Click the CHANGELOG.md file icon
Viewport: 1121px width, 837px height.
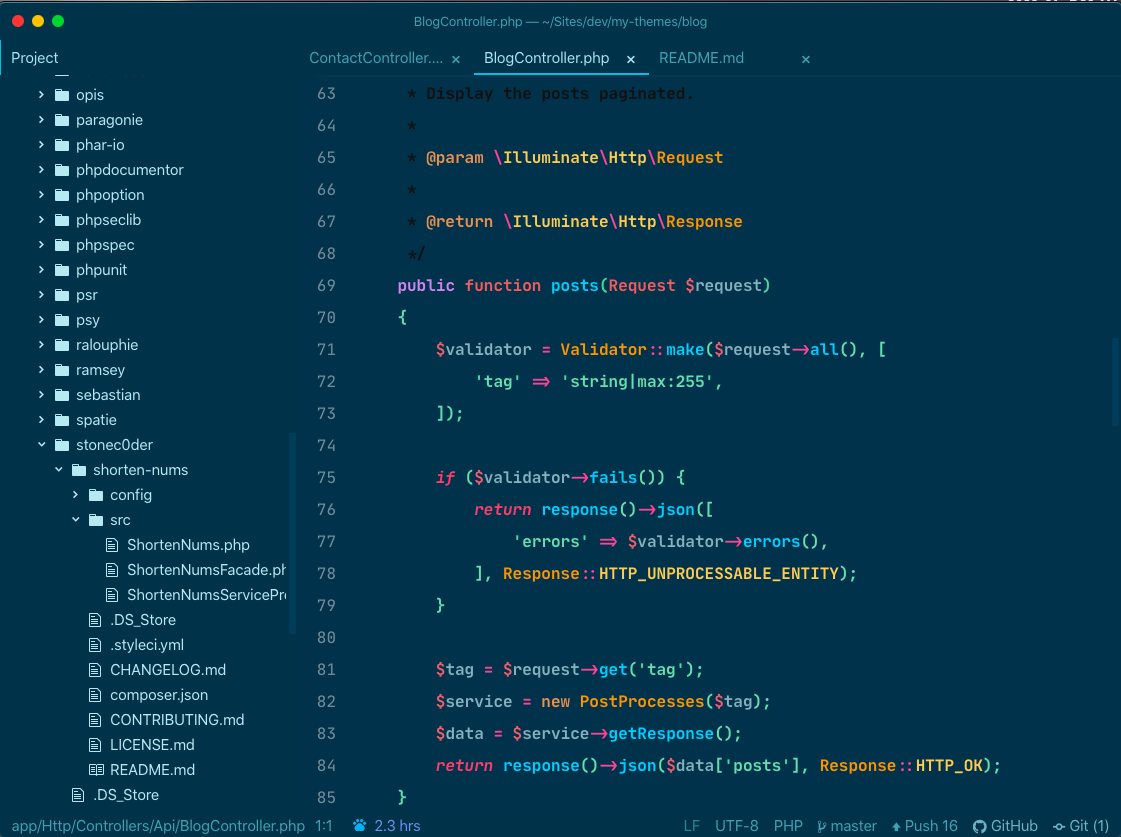pyautogui.click(x=94, y=670)
